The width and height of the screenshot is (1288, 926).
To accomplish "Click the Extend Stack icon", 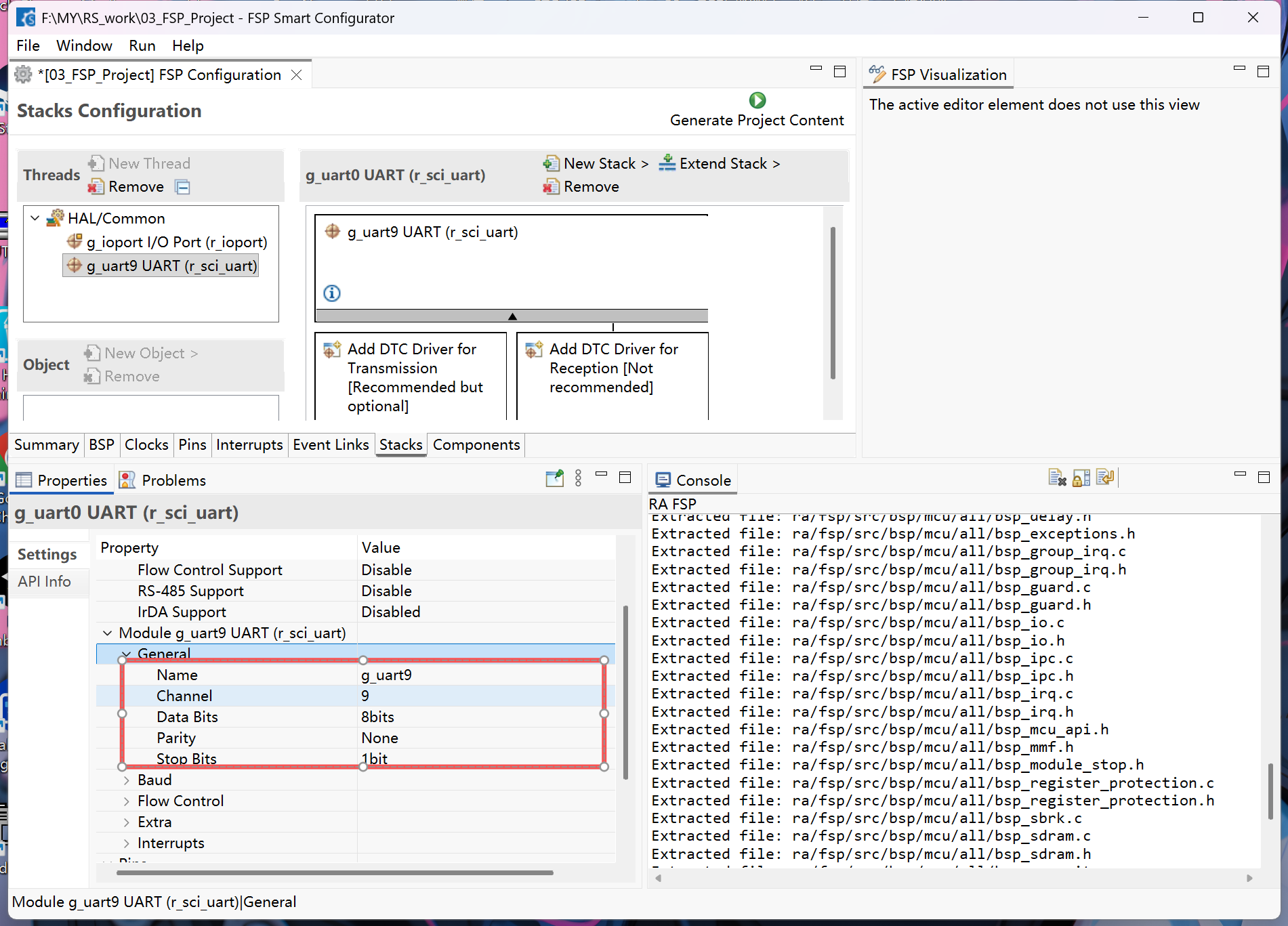I will click(667, 163).
